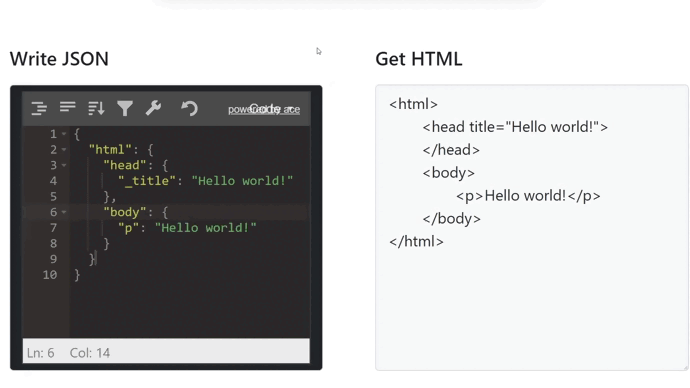Collapse the "html" object on line 2

click(64, 150)
